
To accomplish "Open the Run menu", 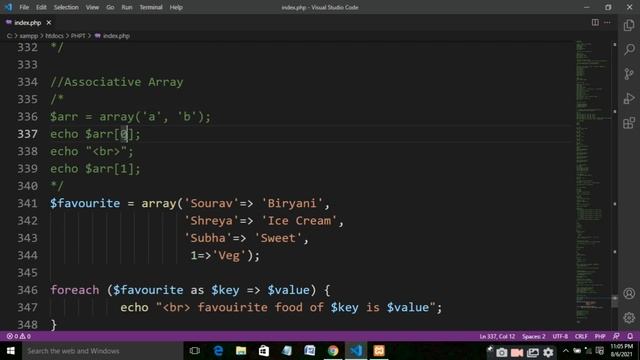I will (127, 7).
